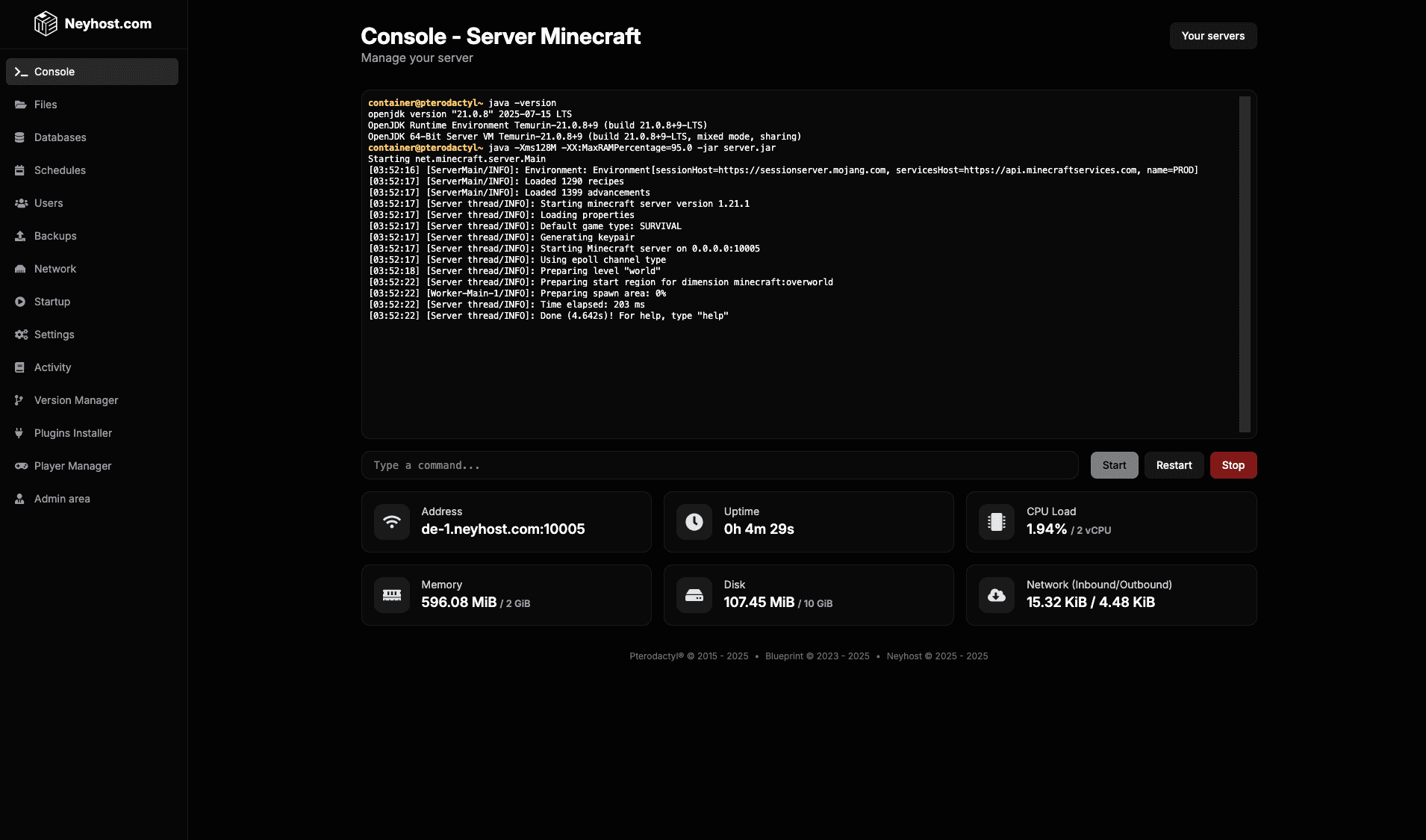Screen dimensions: 1426x840
Task: Open the Plugins Installer sidebar entry
Action: click(x=72, y=433)
